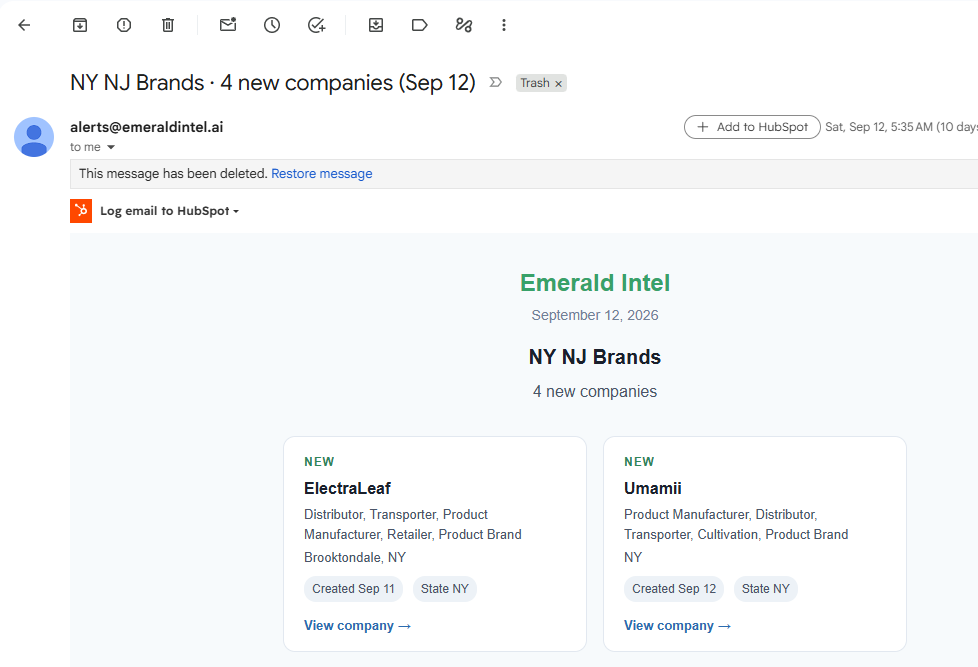Click the email subject line text
Screen dimensions: 978x667
click(x=273, y=82)
